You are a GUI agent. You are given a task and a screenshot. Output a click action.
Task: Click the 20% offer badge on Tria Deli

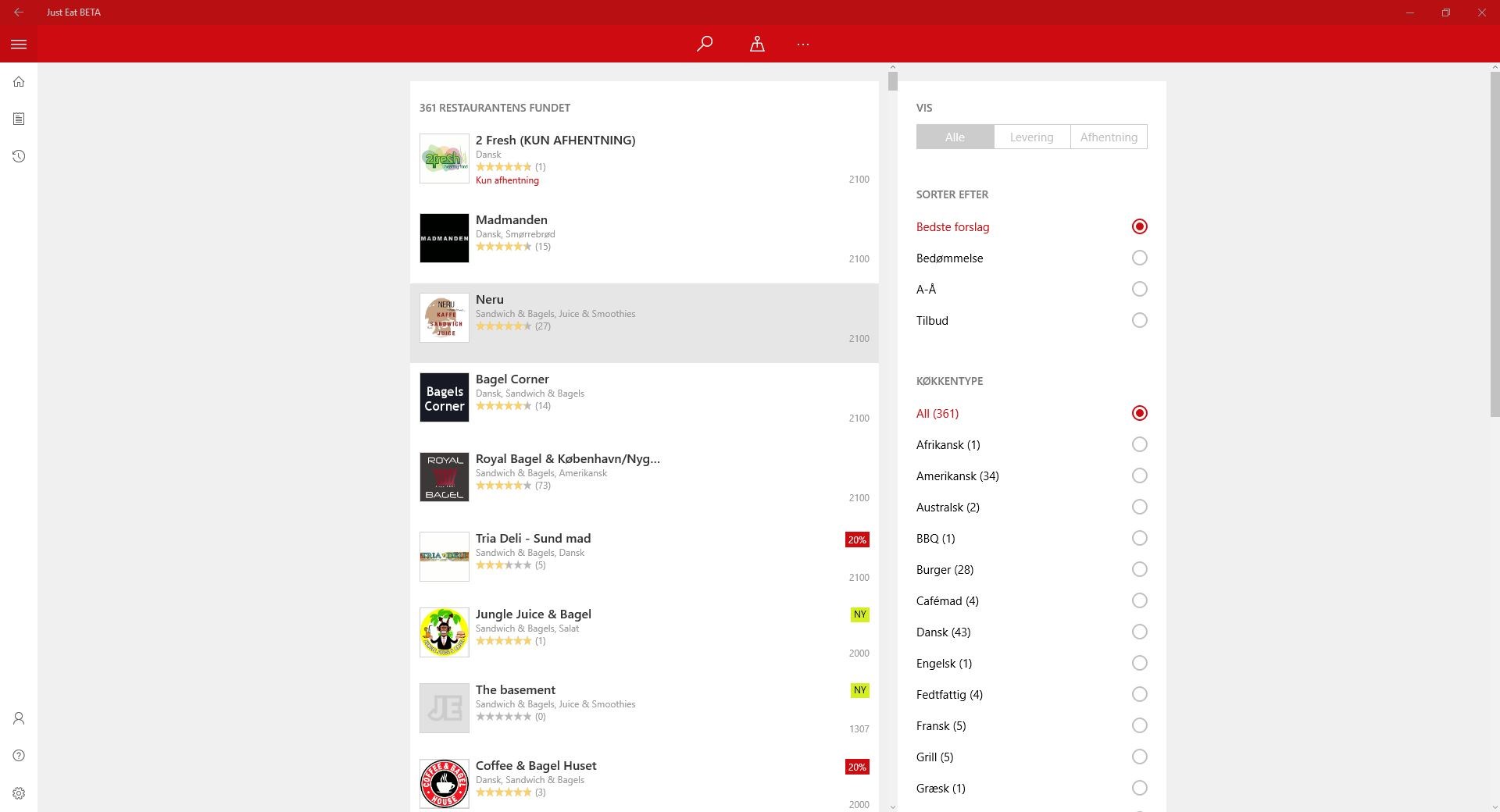(857, 540)
